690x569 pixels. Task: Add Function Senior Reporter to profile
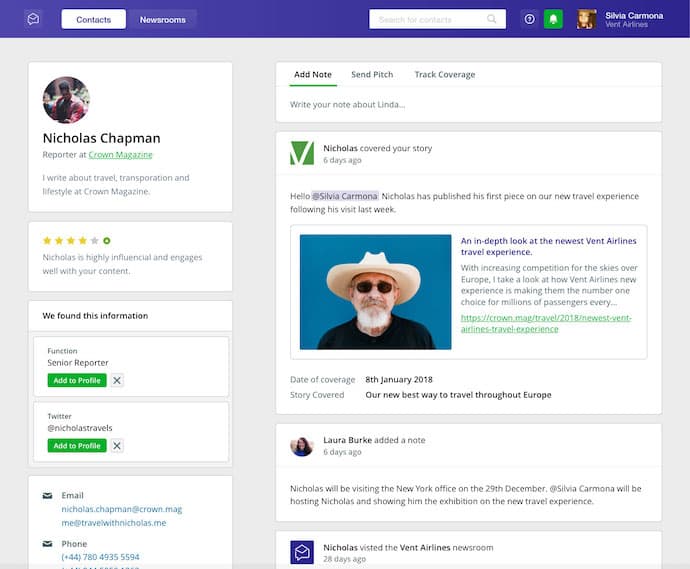(76, 380)
